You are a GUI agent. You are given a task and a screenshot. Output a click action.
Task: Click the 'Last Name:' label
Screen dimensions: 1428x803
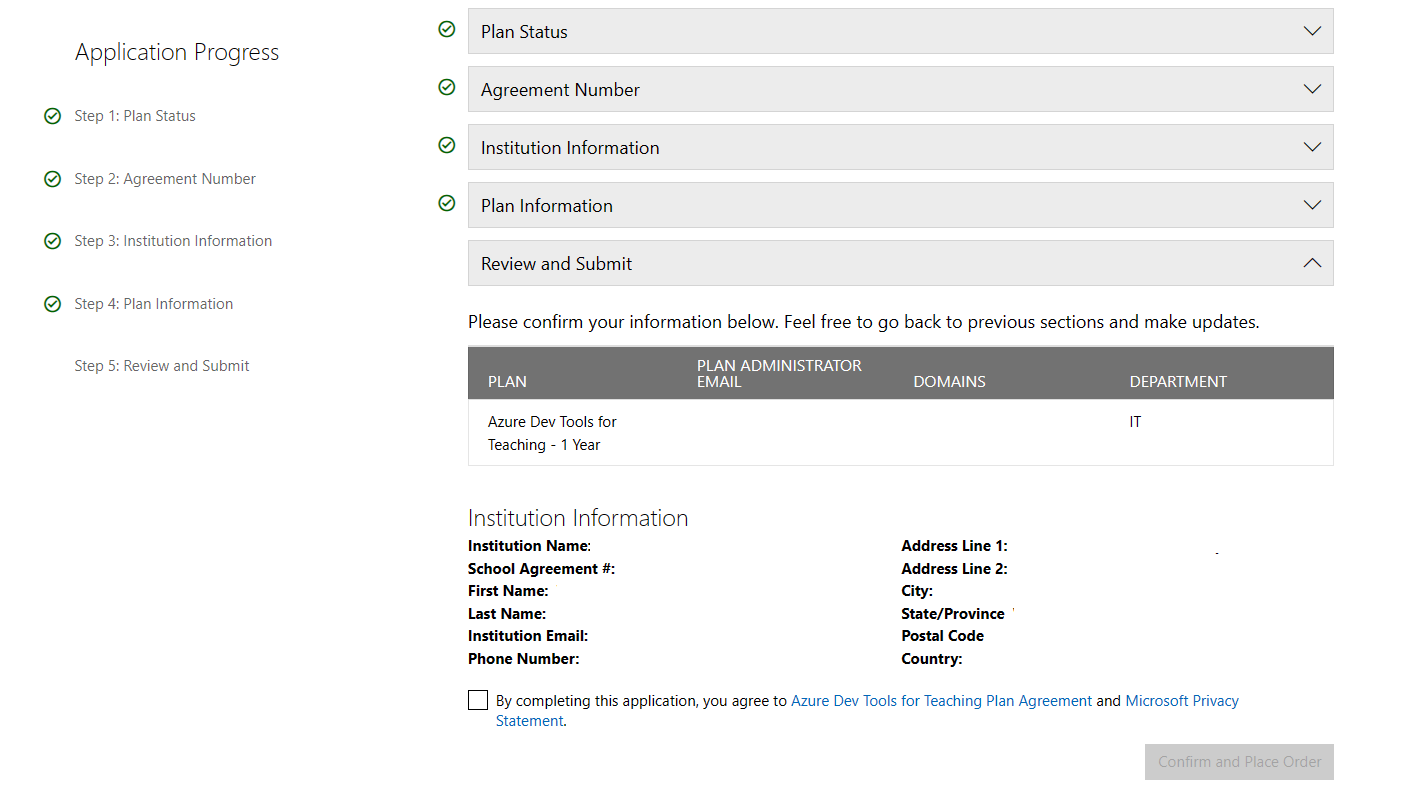pyautogui.click(x=507, y=614)
